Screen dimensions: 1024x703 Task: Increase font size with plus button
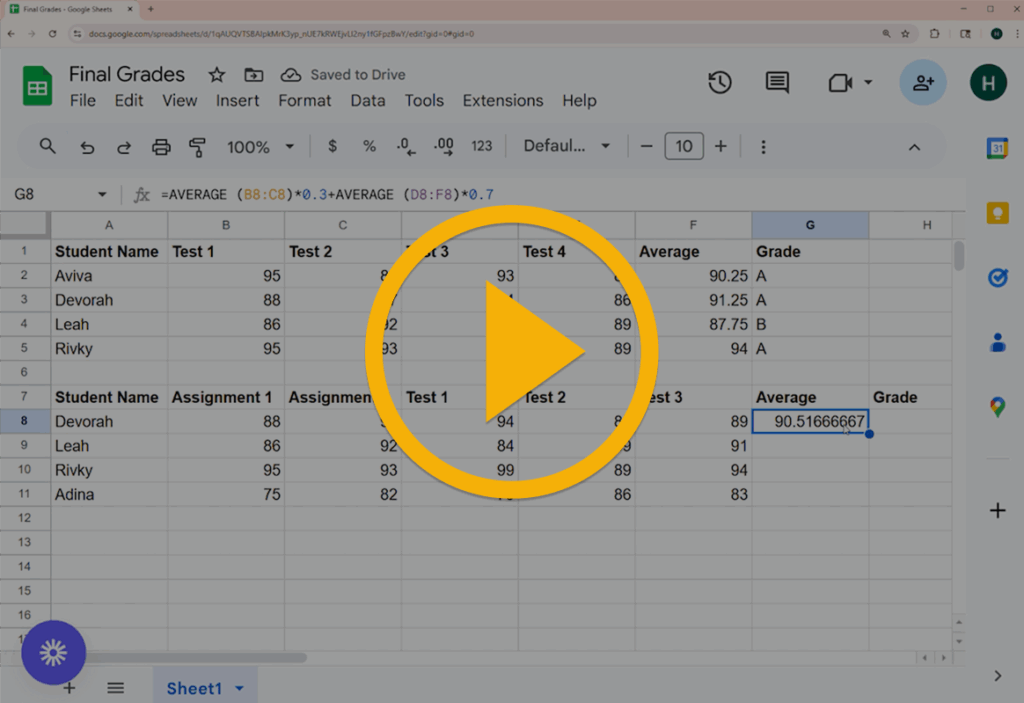720,147
